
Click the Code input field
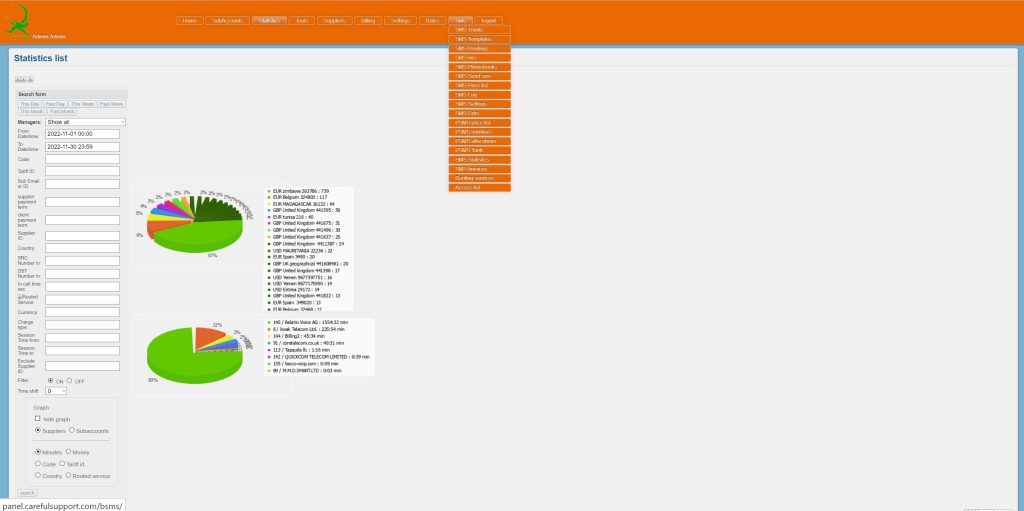point(82,159)
